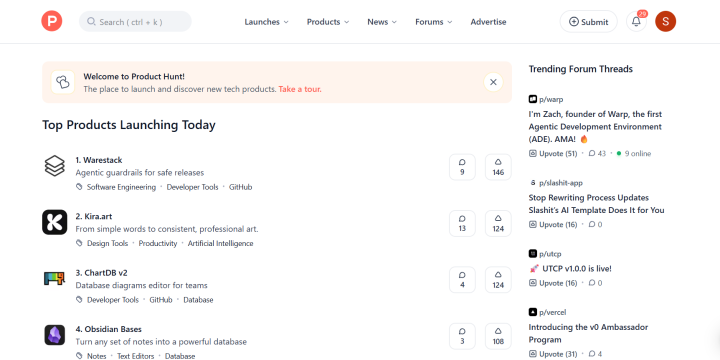Open Stop Rewriting Process Updates thread
Viewport: 720px width, 360px height.
click(596, 204)
